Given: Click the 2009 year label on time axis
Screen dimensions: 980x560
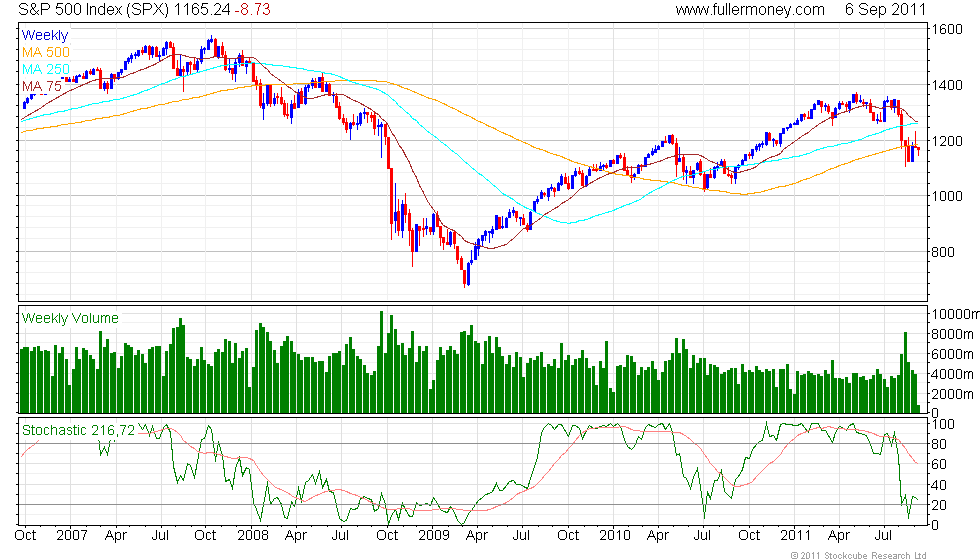Looking at the screenshot, I should (x=434, y=536).
